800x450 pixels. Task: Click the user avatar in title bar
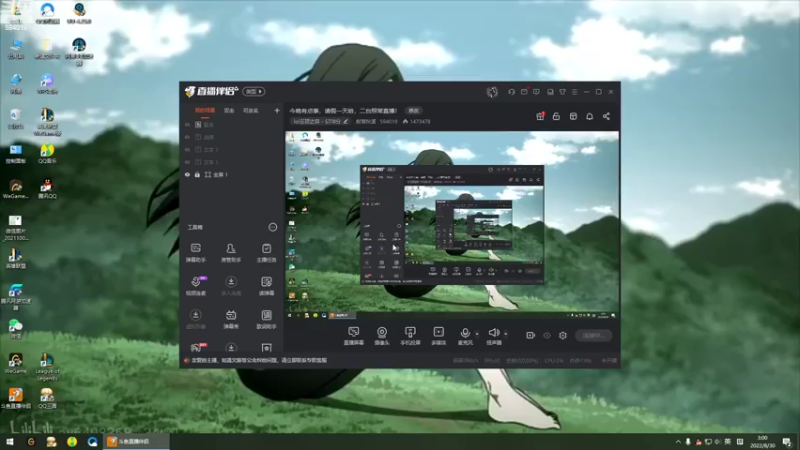492,92
